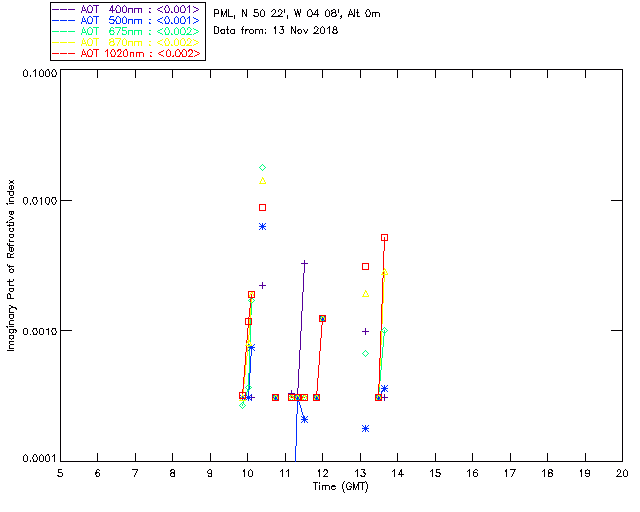The width and height of the screenshot is (640, 512).
Task: Click the 'Time (GMT)' axis label
Action: (x=341, y=487)
